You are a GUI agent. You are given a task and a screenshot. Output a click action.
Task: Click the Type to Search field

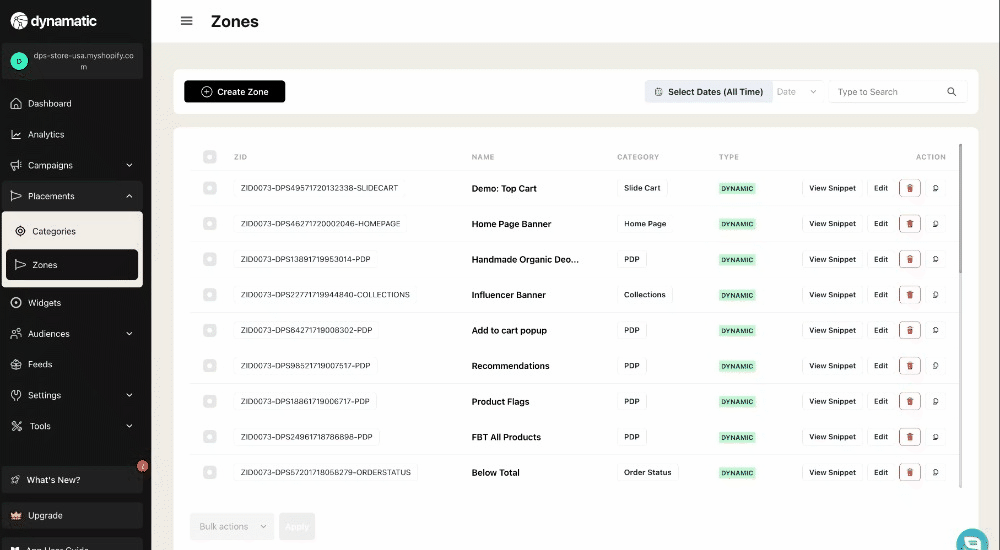coord(888,92)
